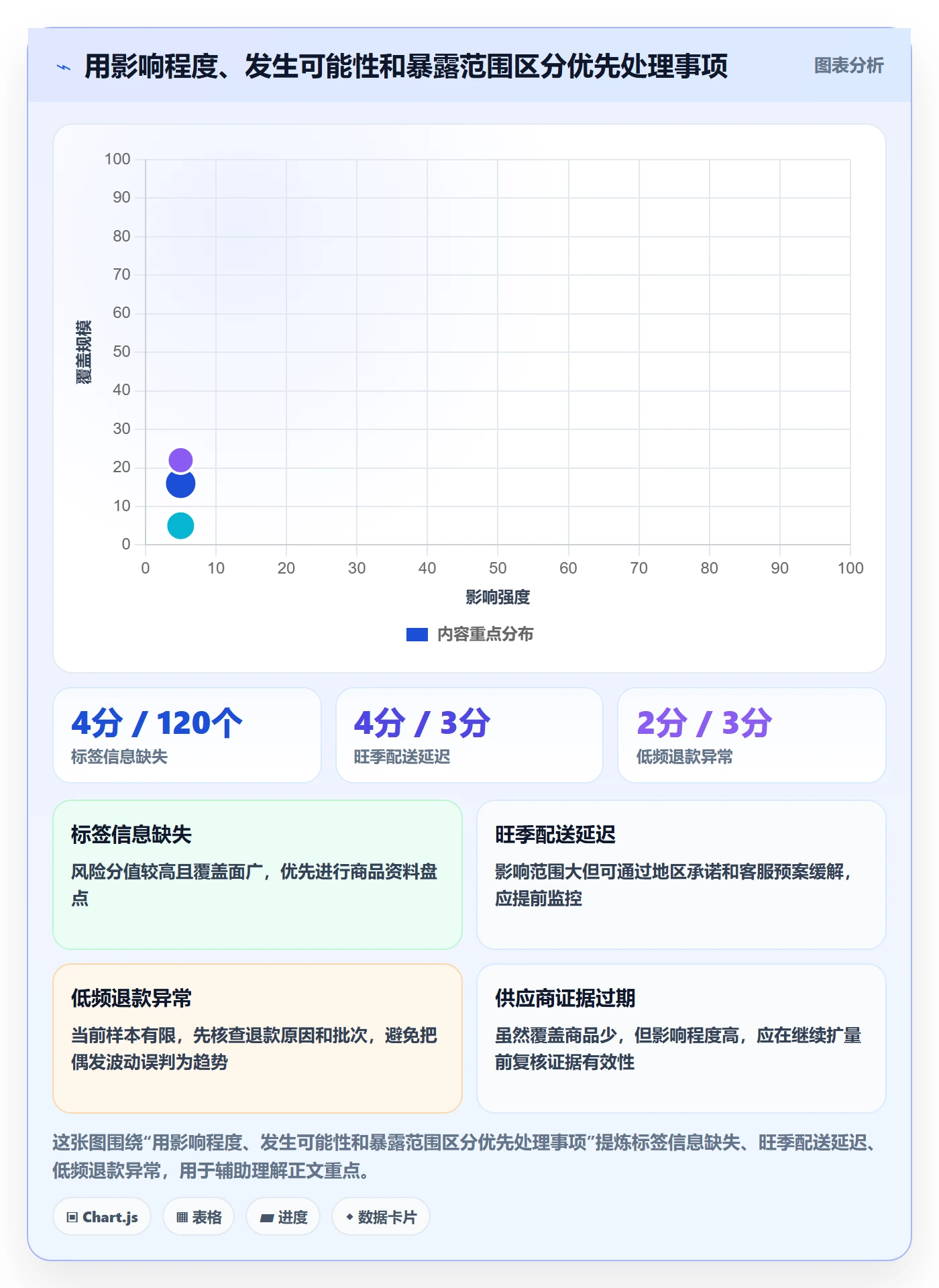Click the grid icon in the 表格 chip
Screen dimensions: 939x1288
pyautogui.click(x=182, y=1218)
